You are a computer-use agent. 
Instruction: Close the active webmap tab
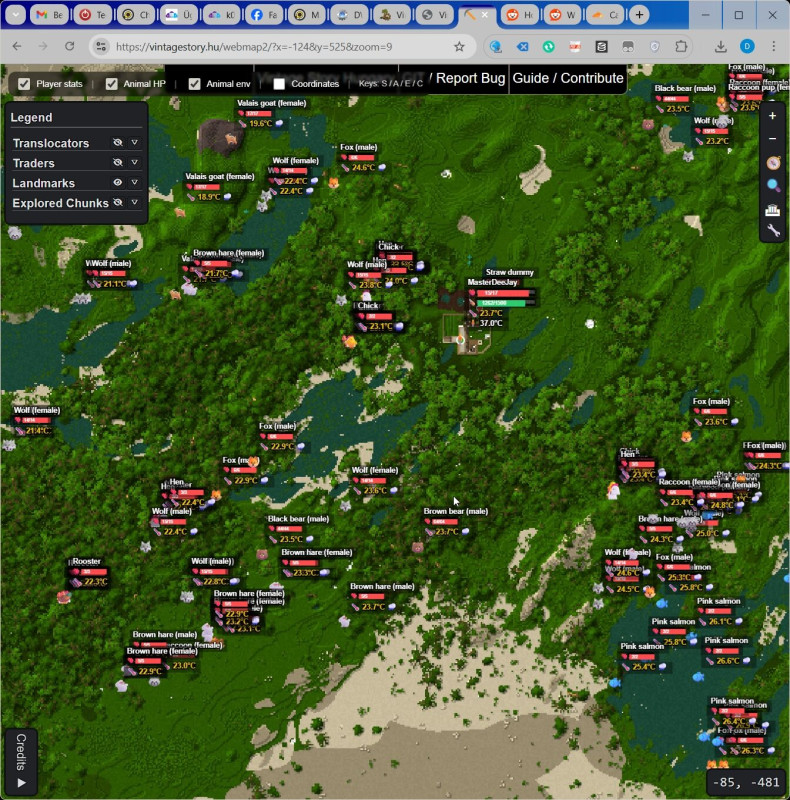point(485,15)
